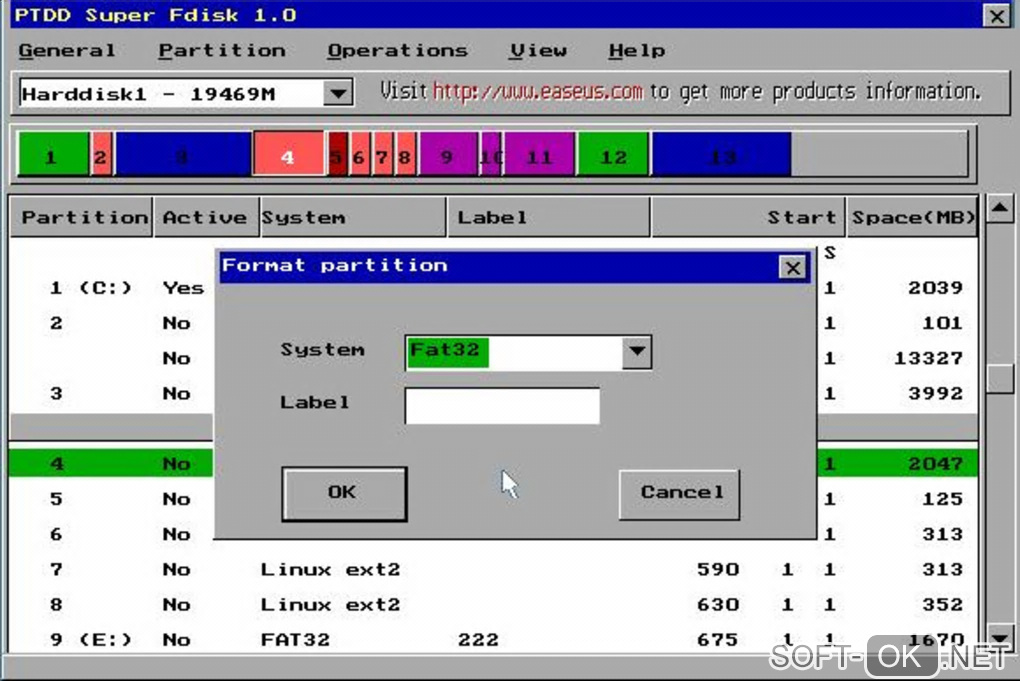Select partition row 8 Linux ext2
The image size is (1020, 681).
click(x=493, y=604)
